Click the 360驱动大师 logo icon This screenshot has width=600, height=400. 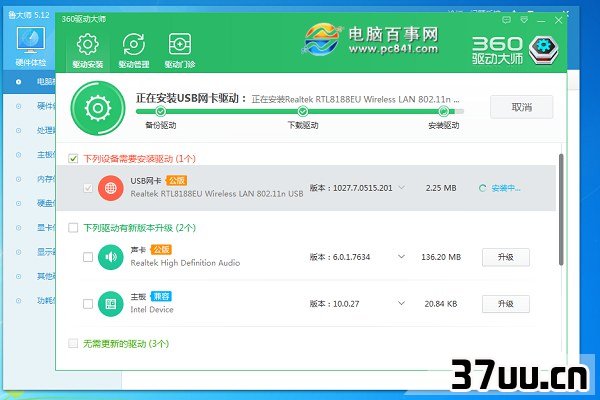(x=543, y=50)
